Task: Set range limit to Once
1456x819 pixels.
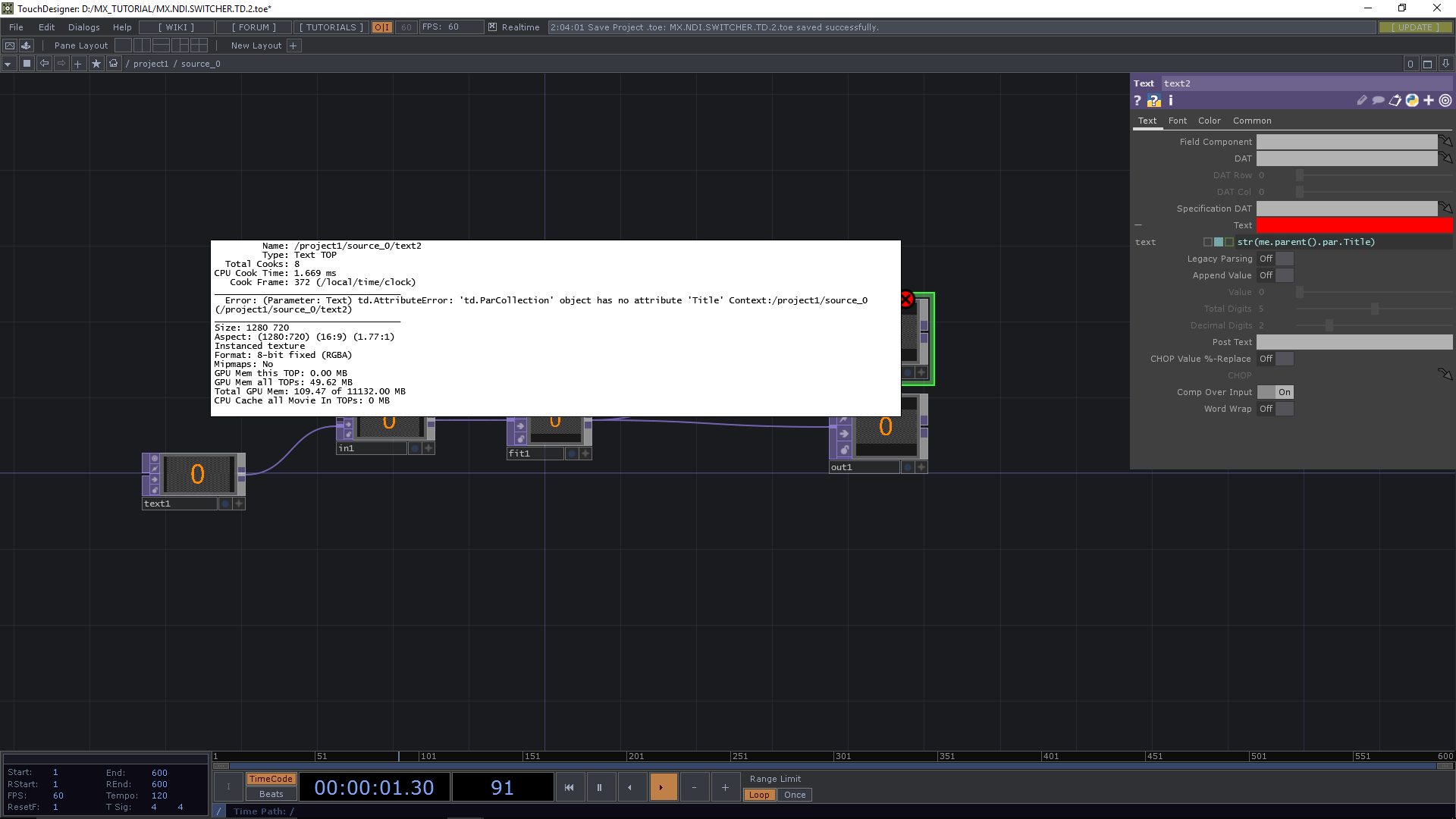Action: pos(795,795)
